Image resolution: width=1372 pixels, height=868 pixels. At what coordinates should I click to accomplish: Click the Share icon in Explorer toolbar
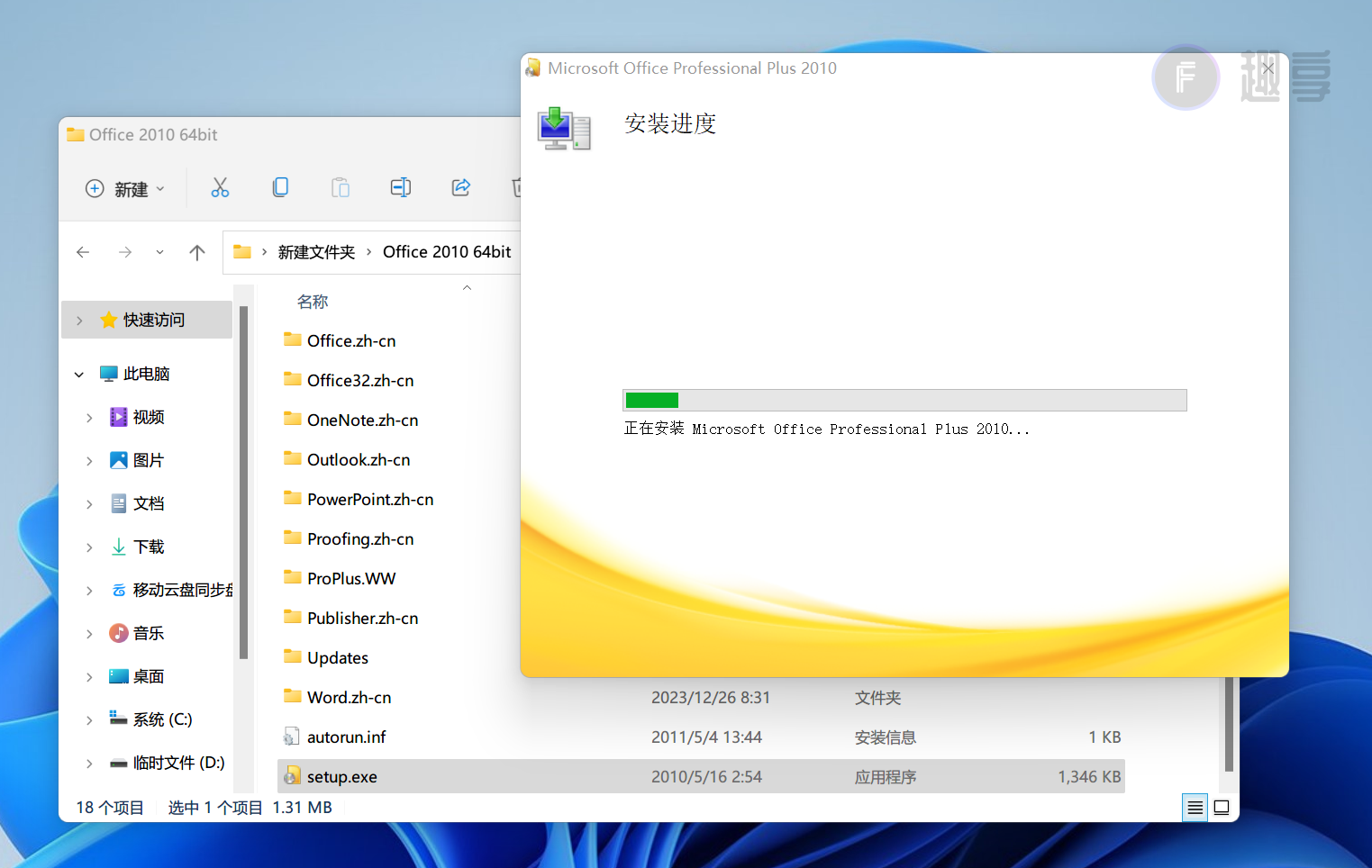tap(461, 187)
